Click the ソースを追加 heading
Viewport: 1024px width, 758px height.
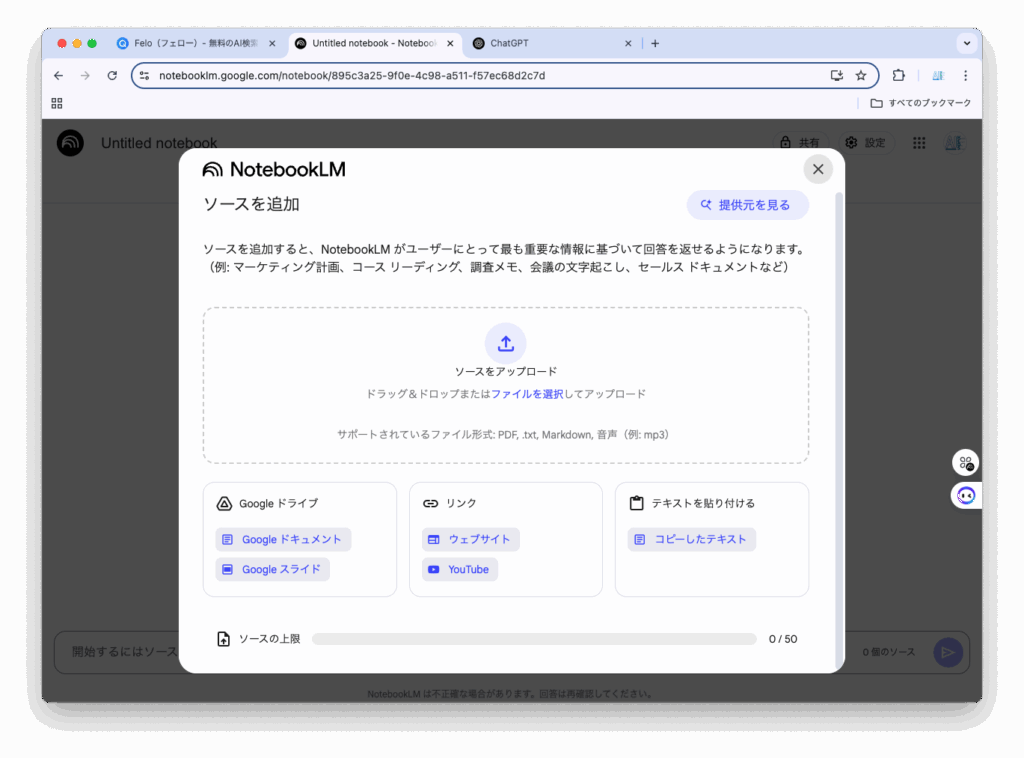pyautogui.click(x=251, y=204)
